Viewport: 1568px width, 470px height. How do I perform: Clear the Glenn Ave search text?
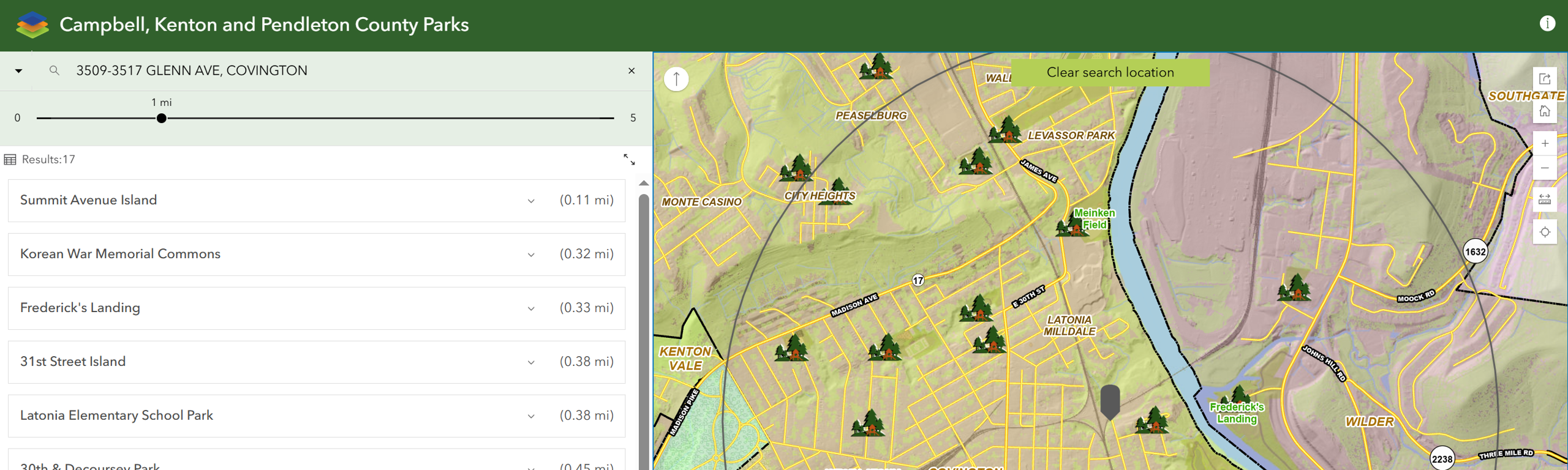pyautogui.click(x=631, y=71)
